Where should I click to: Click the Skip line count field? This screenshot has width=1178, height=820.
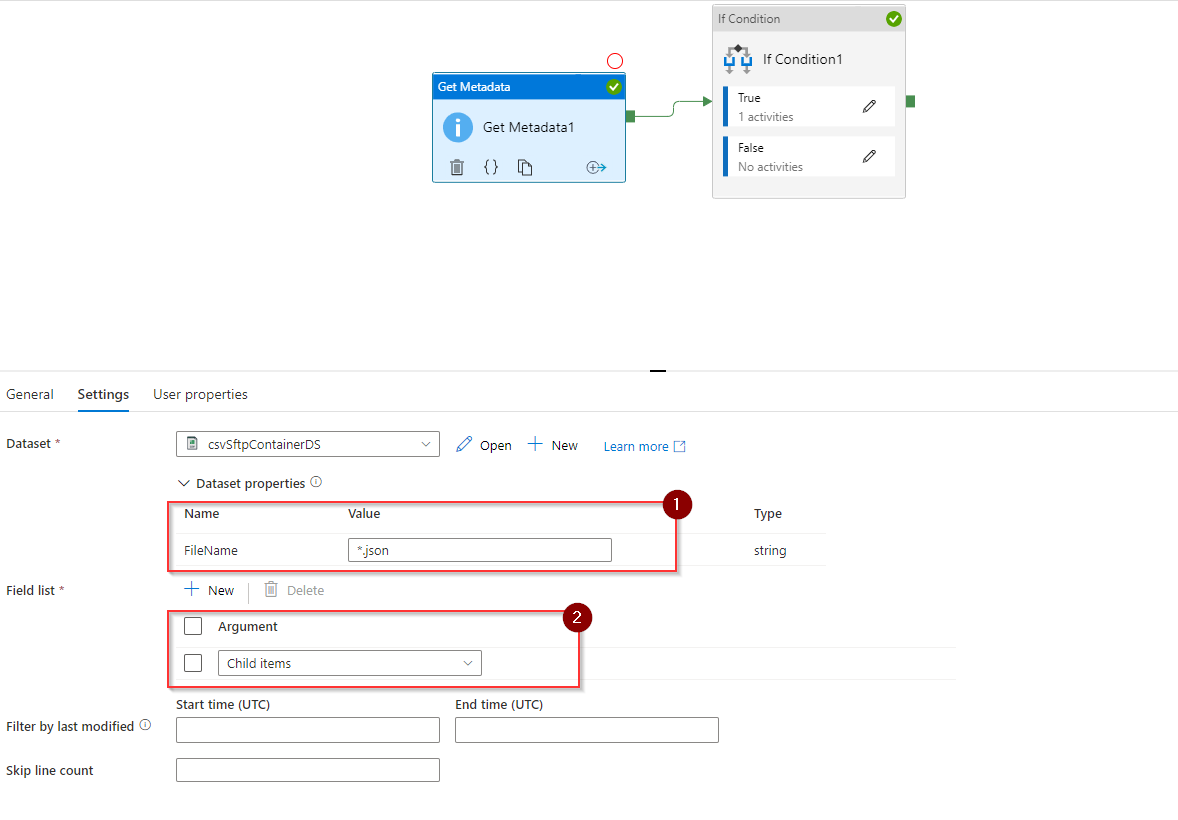coord(308,770)
